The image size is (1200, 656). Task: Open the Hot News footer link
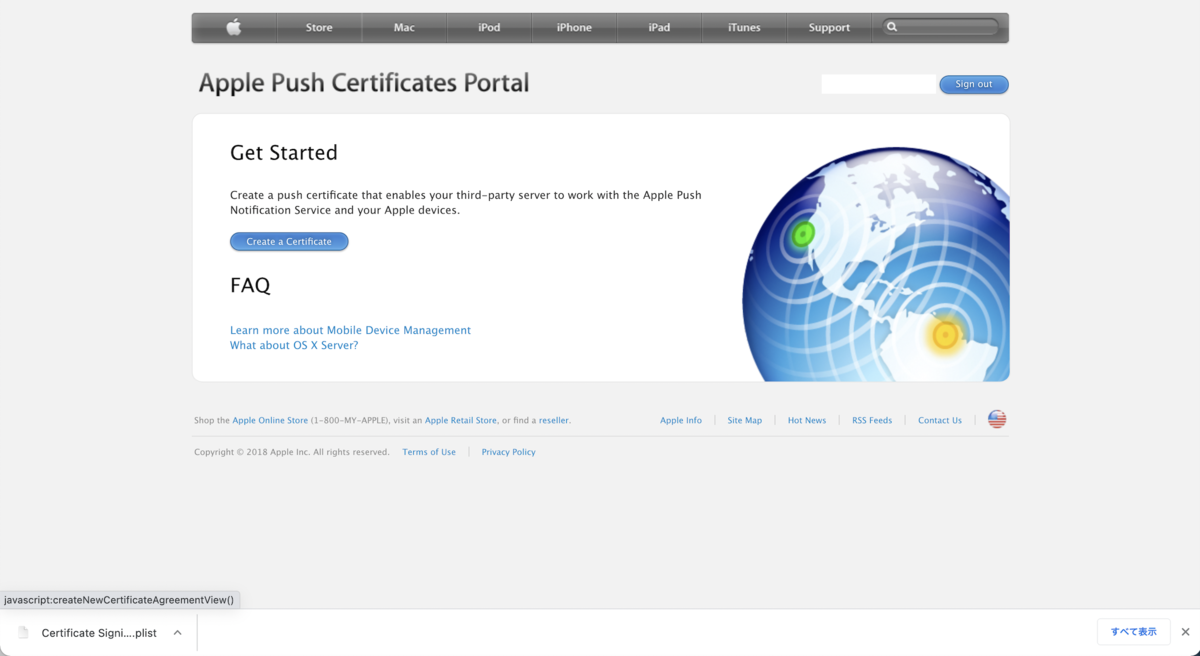pyautogui.click(x=807, y=421)
